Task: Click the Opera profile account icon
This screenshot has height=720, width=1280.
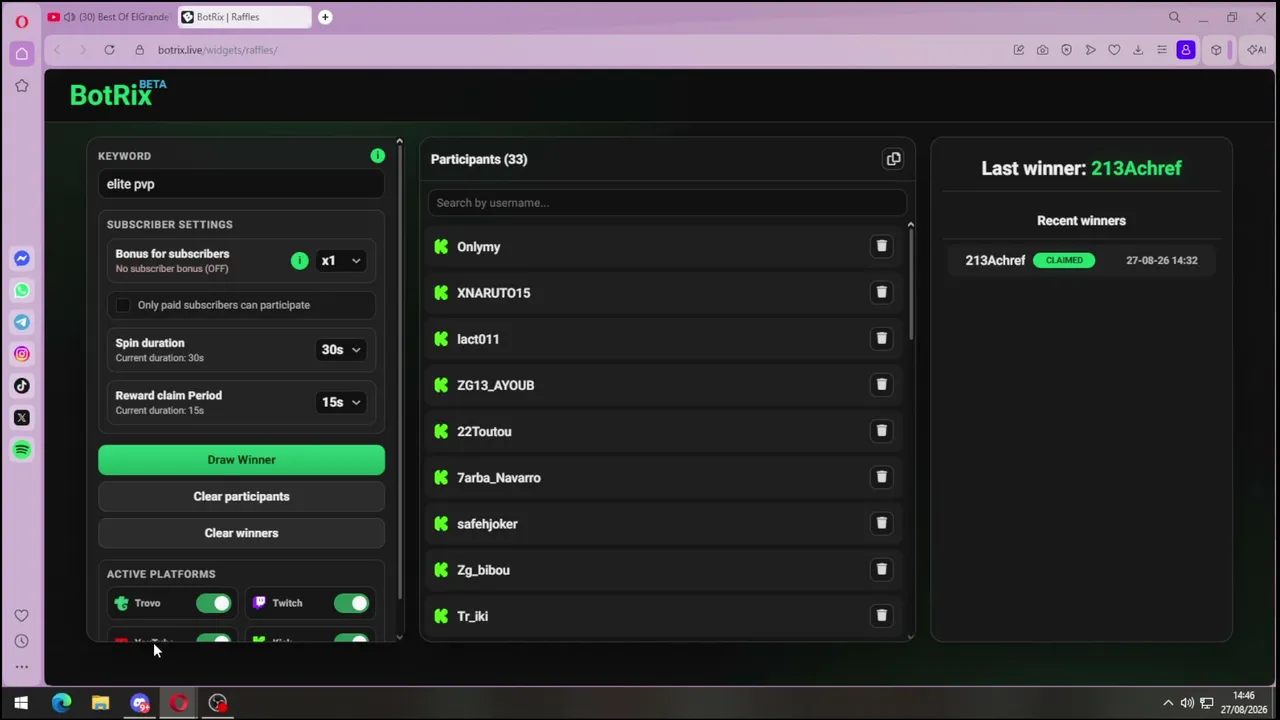Action: (1186, 50)
